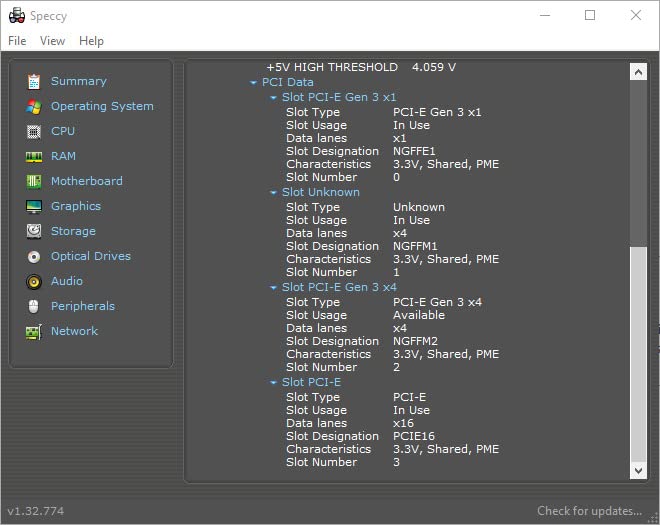Image resolution: width=660 pixels, height=525 pixels.
Task: Collapse the Slot Unknown node
Action: 273,193
